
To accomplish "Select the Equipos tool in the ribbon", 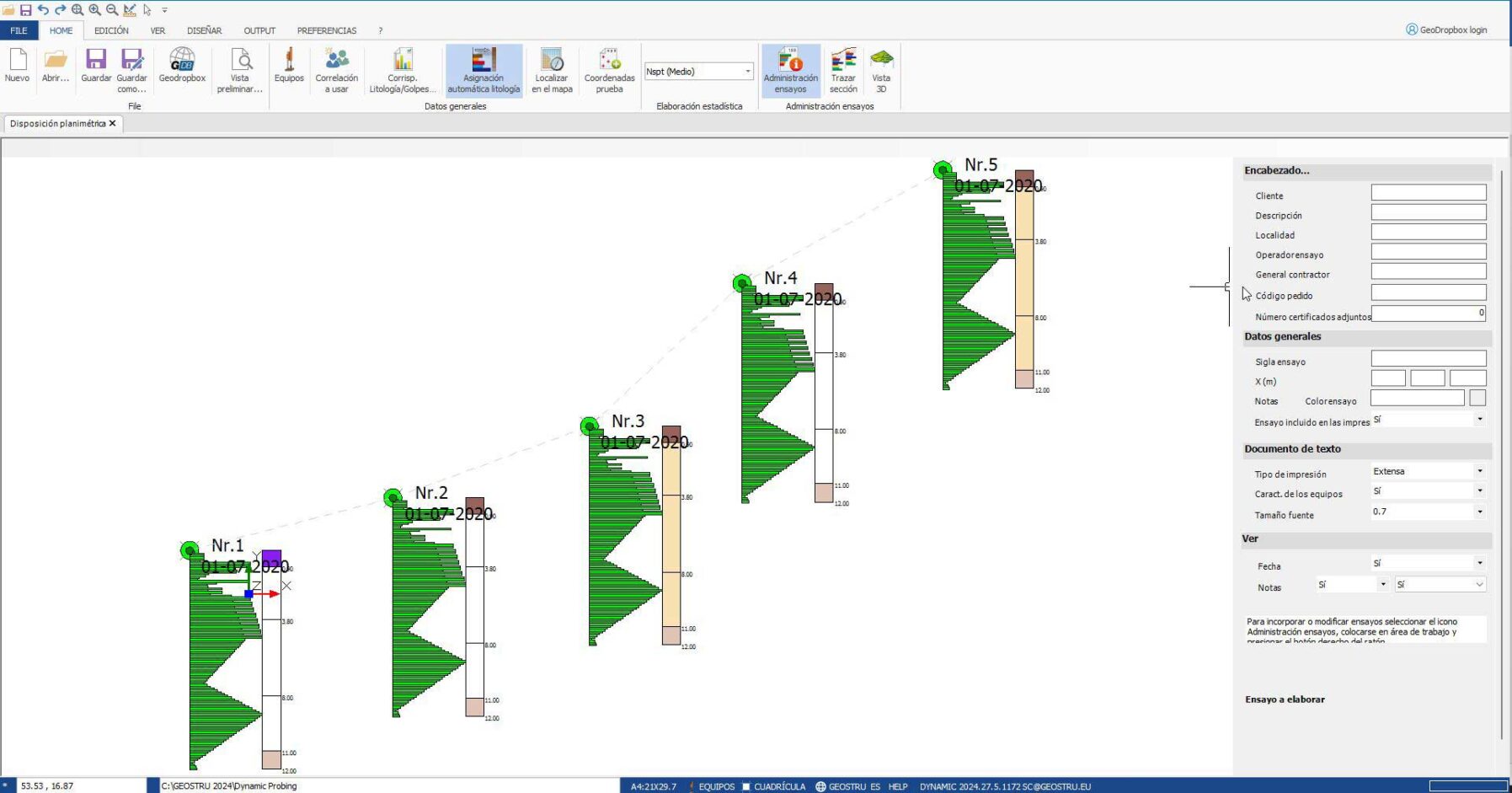I will click(x=289, y=70).
